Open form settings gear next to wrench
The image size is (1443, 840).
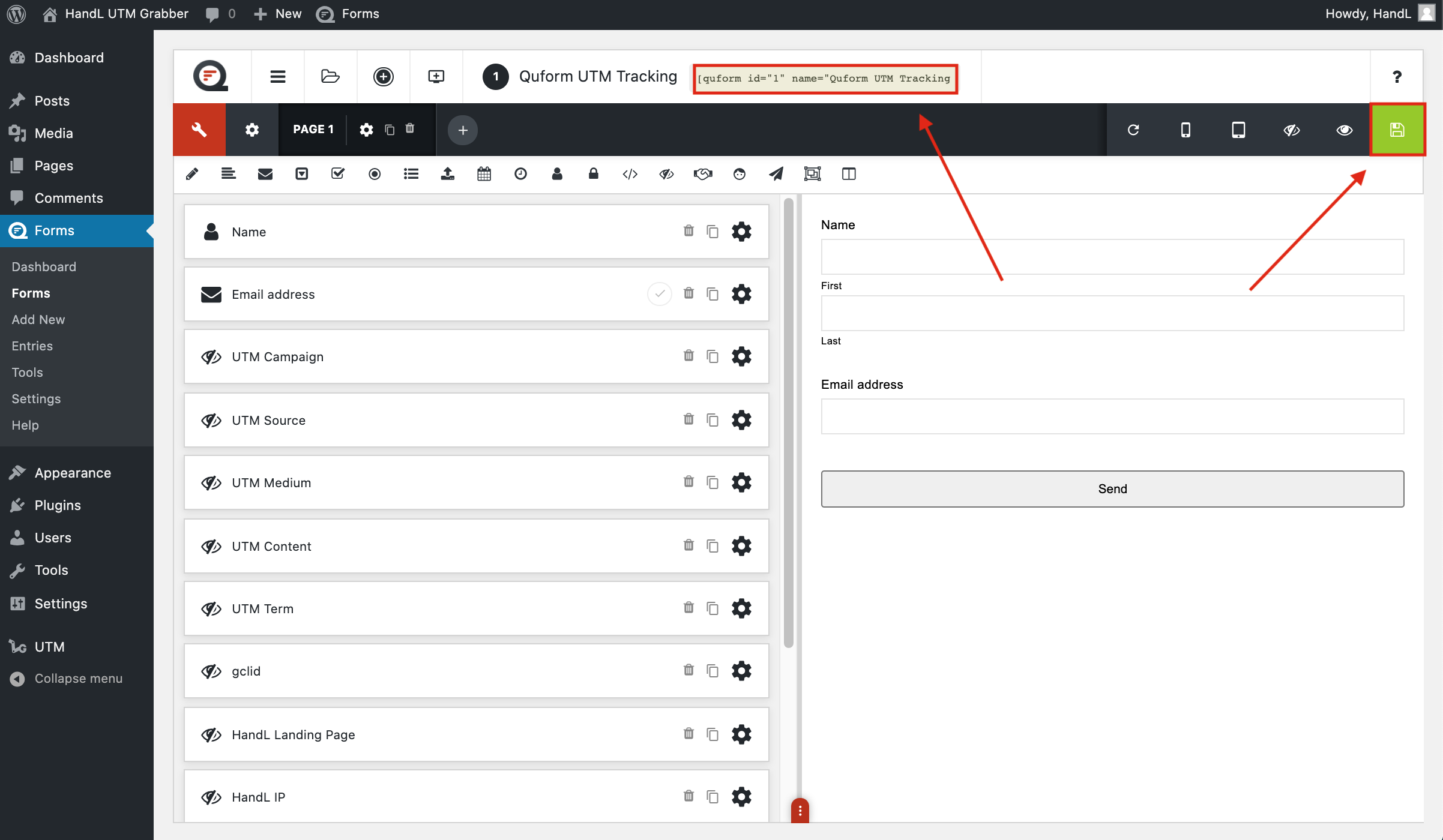point(252,130)
